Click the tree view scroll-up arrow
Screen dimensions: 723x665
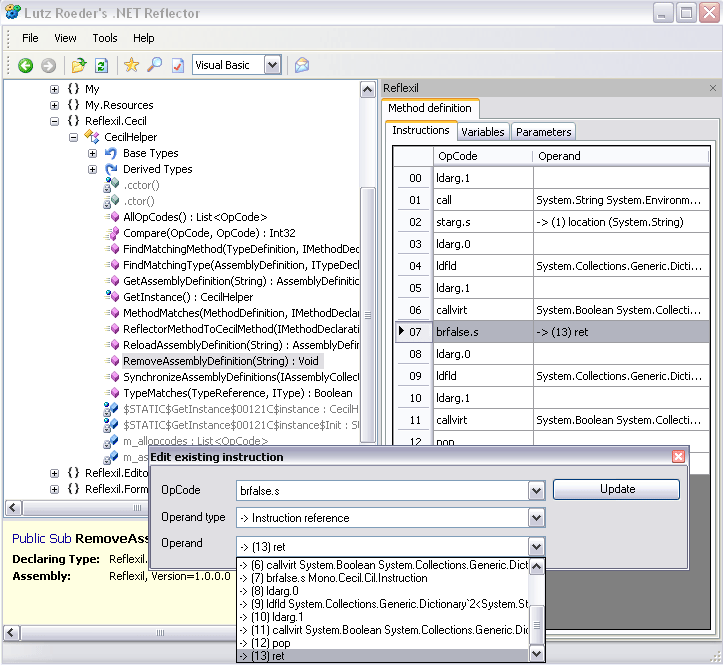click(x=367, y=89)
